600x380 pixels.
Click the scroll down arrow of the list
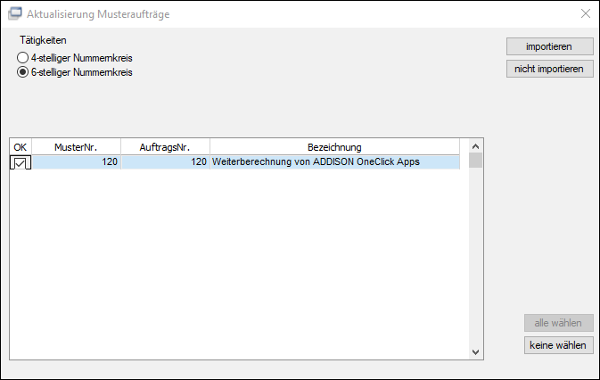coord(476,352)
